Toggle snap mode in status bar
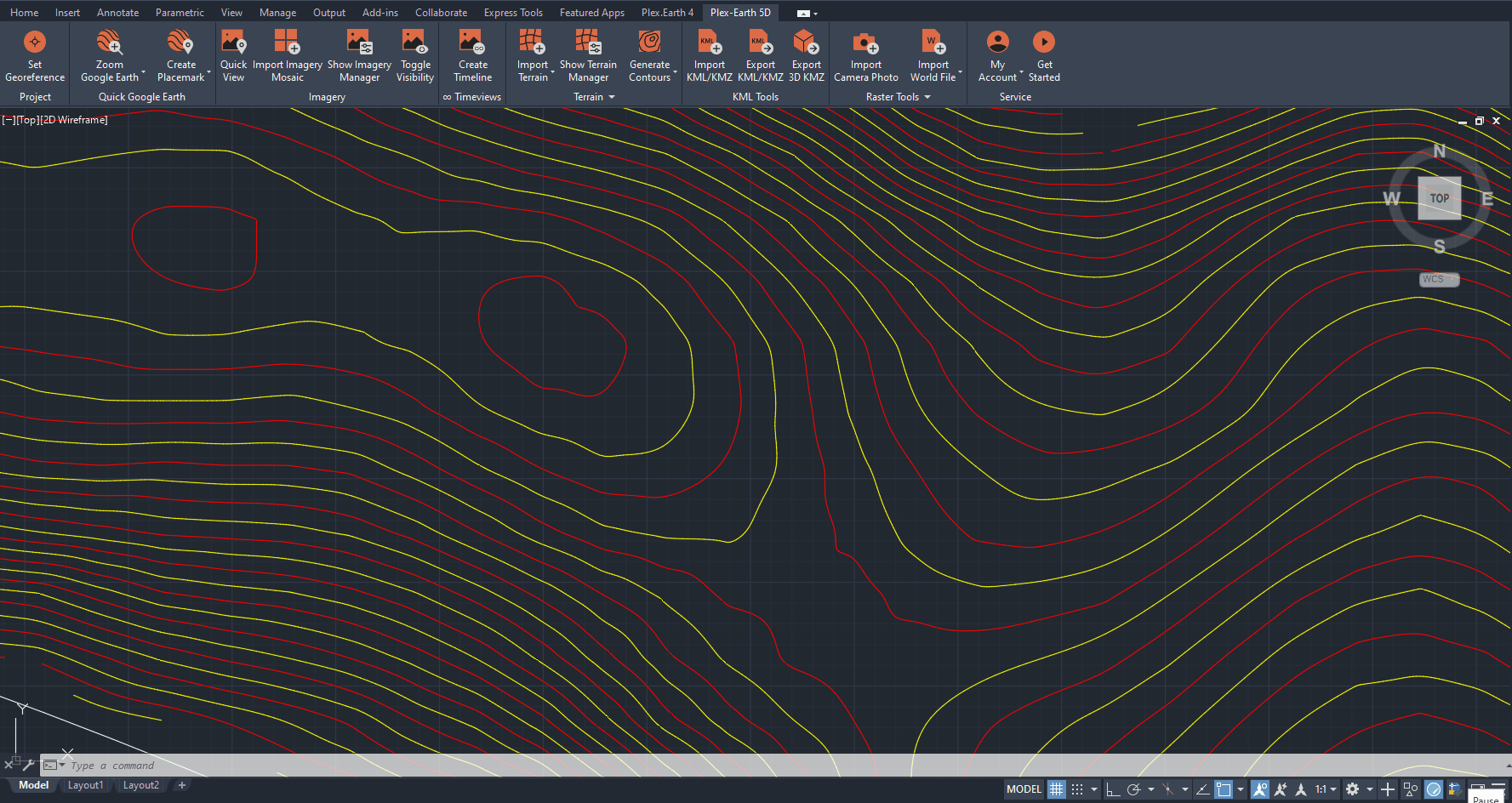Image resolution: width=1512 pixels, height=803 pixels. [x=1077, y=789]
